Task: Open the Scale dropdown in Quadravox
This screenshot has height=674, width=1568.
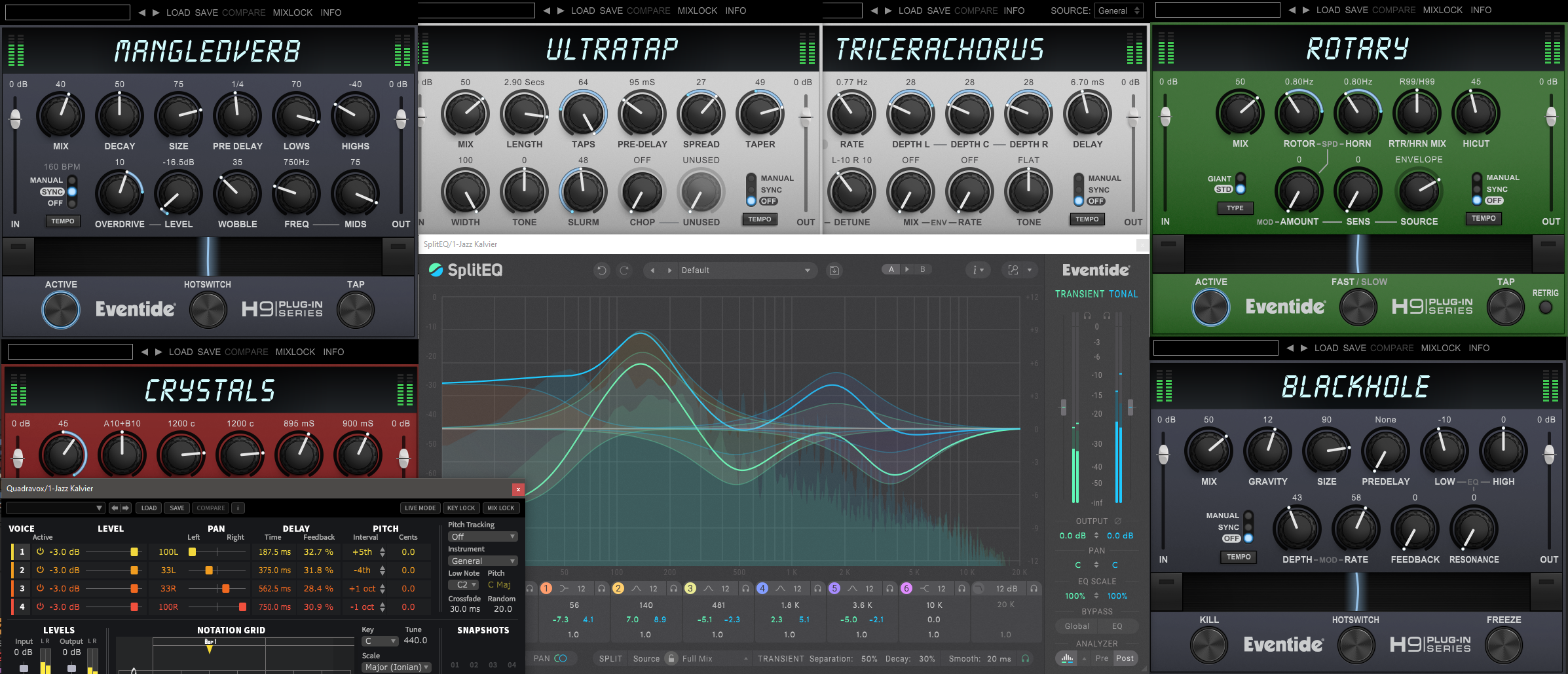Action: pyautogui.click(x=396, y=666)
